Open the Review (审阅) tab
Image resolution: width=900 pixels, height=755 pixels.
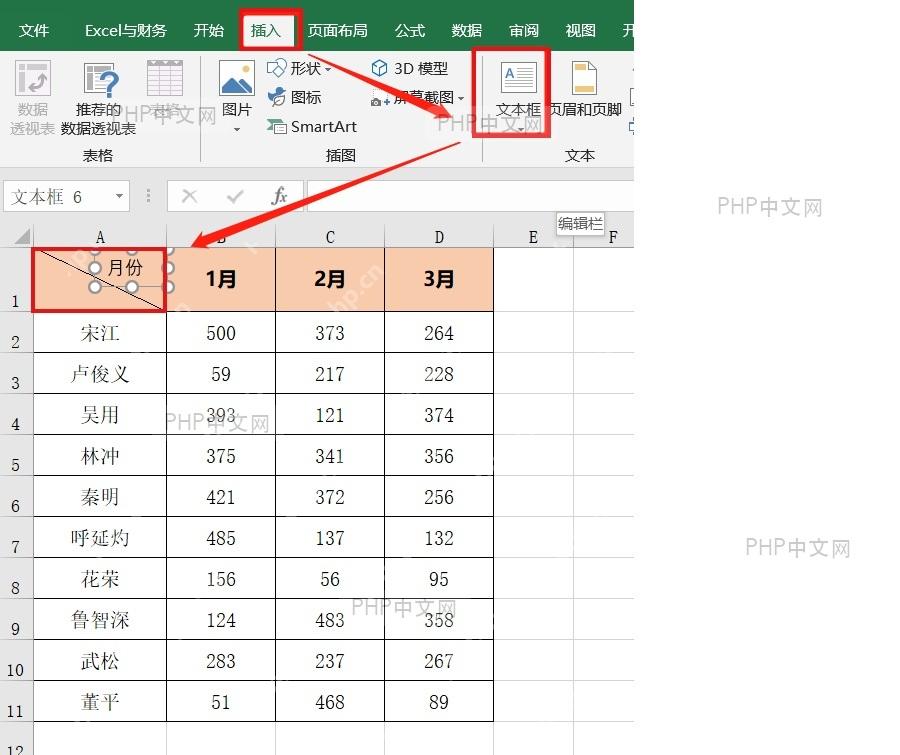523,30
